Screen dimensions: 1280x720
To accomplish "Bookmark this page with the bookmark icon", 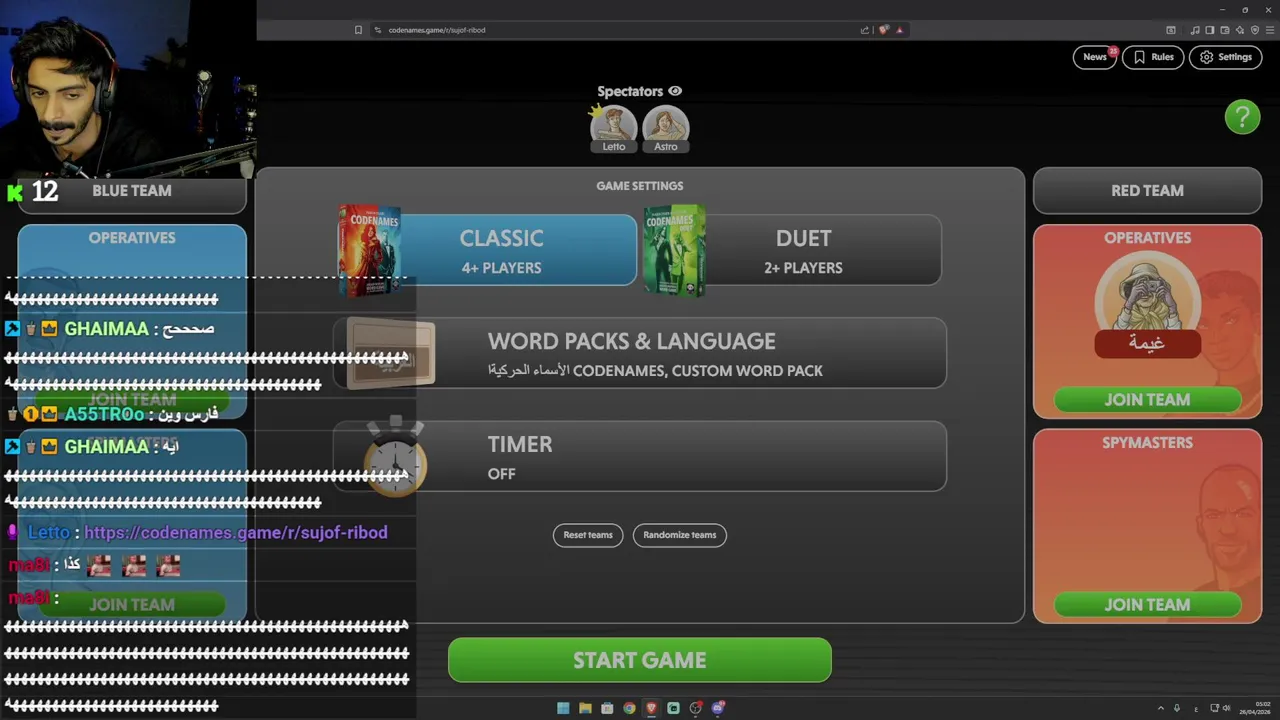I will click(358, 30).
